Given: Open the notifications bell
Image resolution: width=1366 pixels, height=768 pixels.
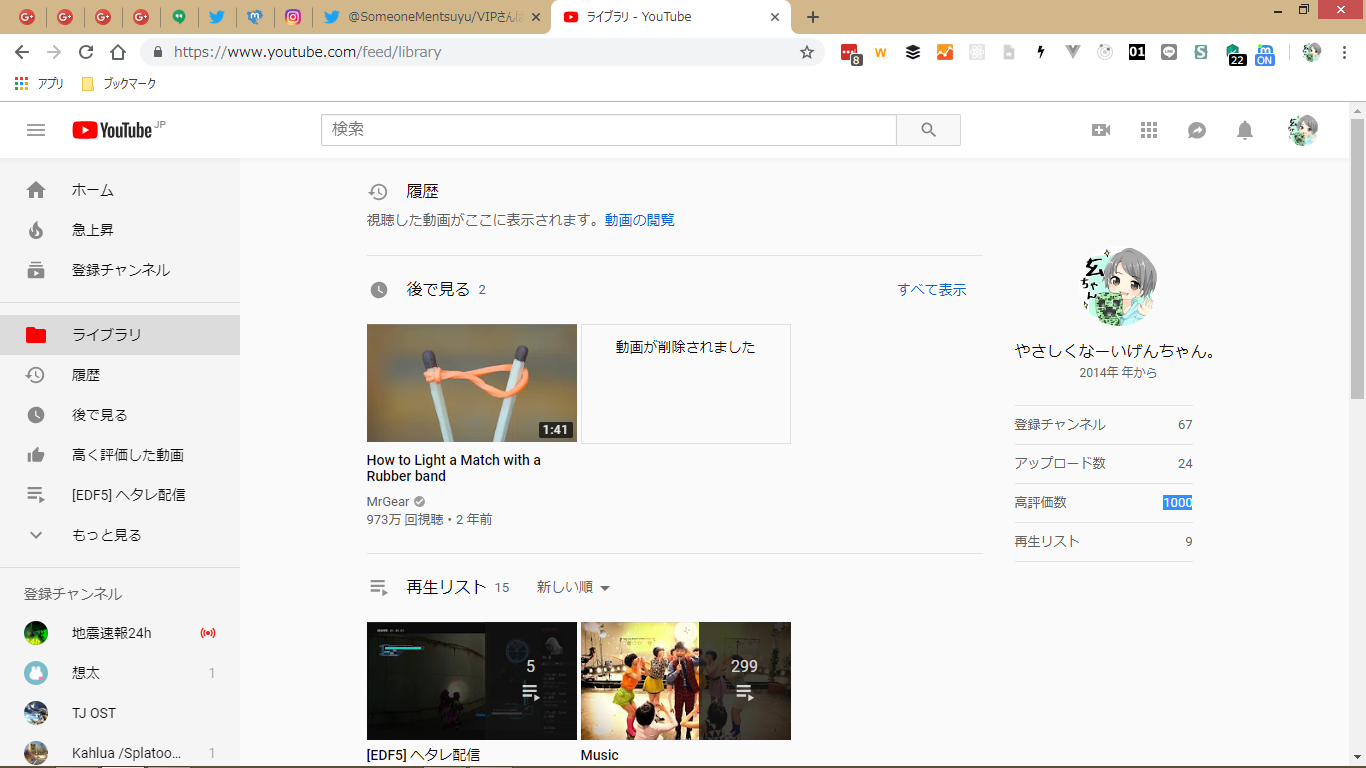Looking at the screenshot, I should 1244,130.
